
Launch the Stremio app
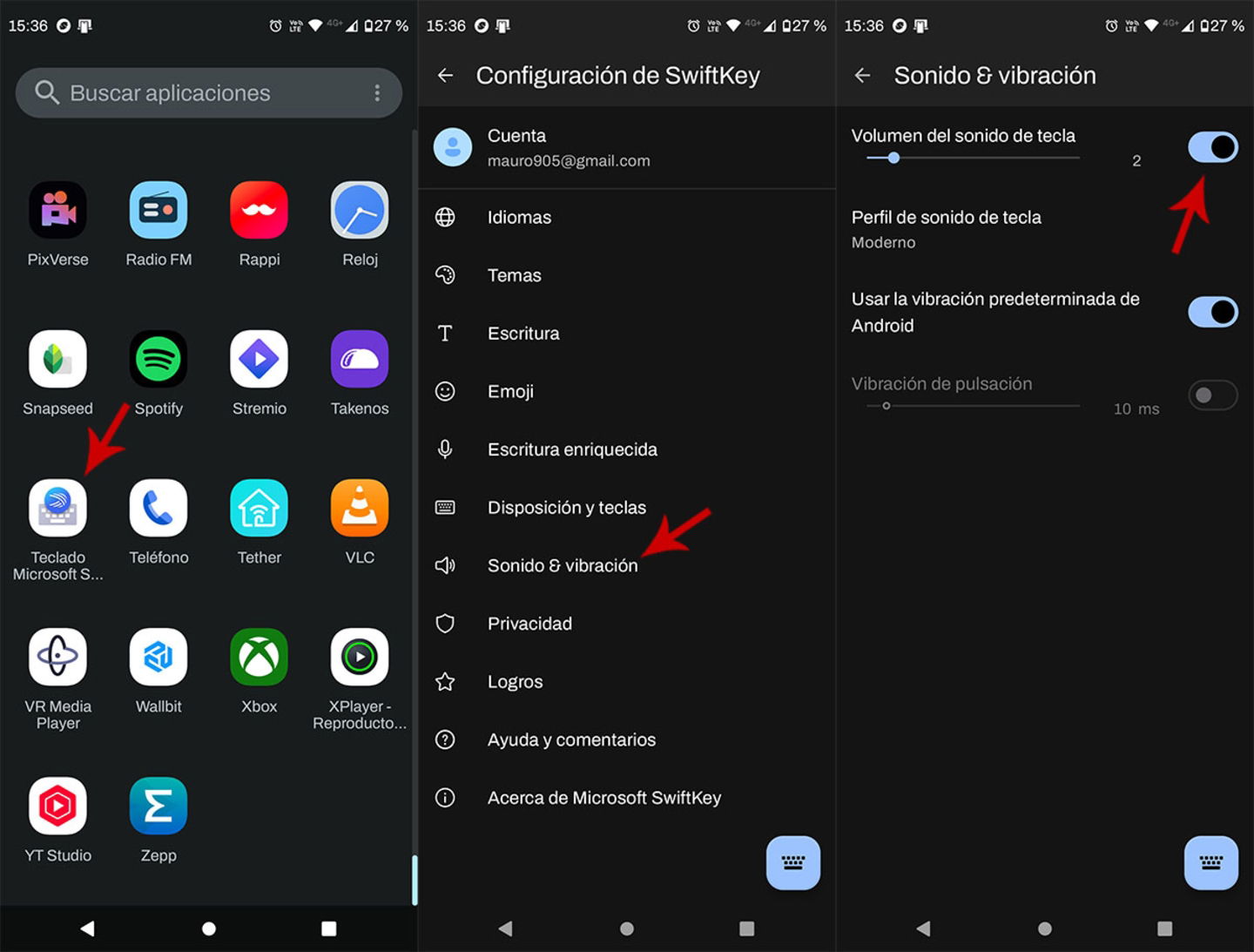coord(259,359)
